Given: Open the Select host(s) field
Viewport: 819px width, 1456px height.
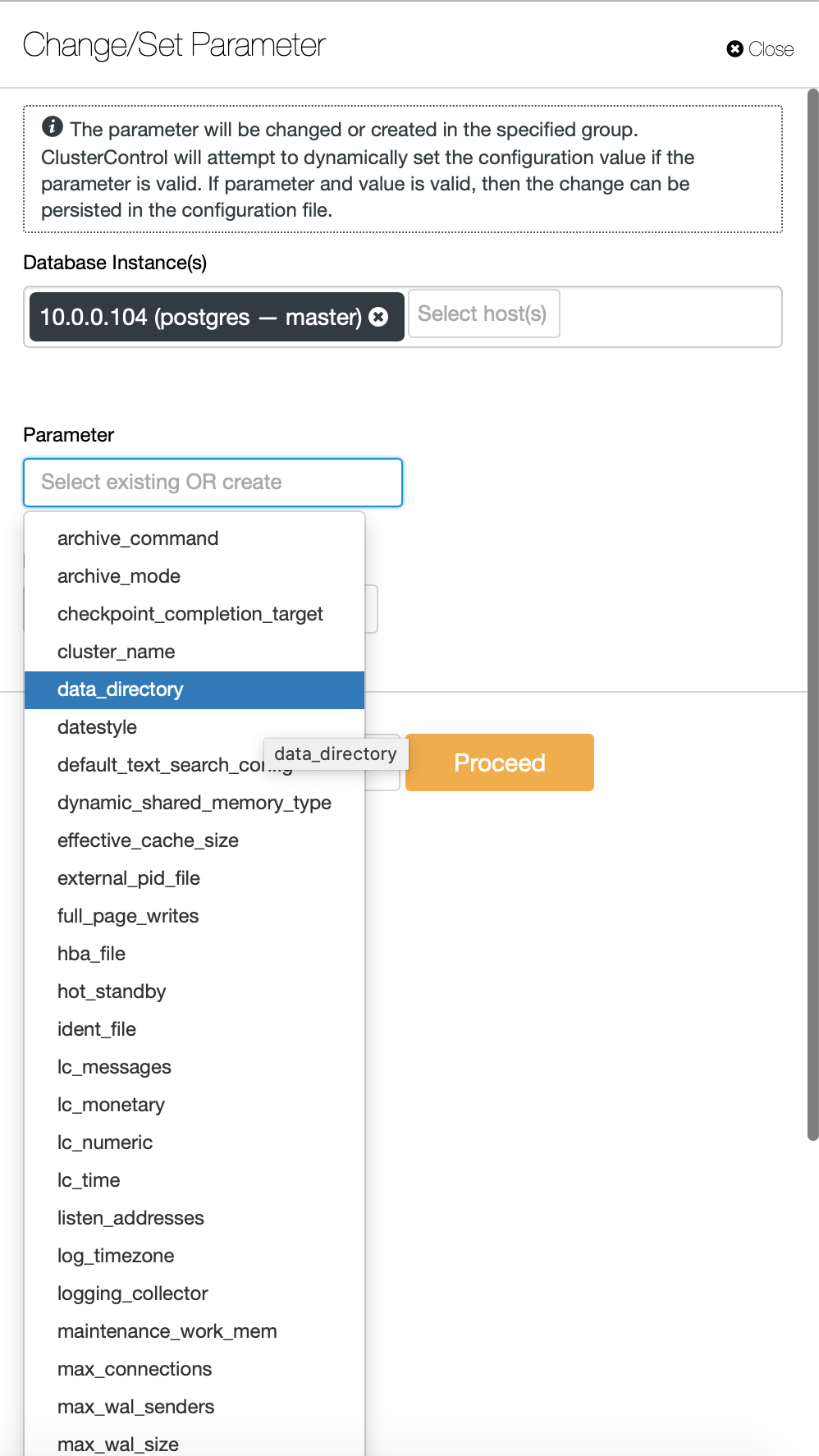Looking at the screenshot, I should pos(483,314).
